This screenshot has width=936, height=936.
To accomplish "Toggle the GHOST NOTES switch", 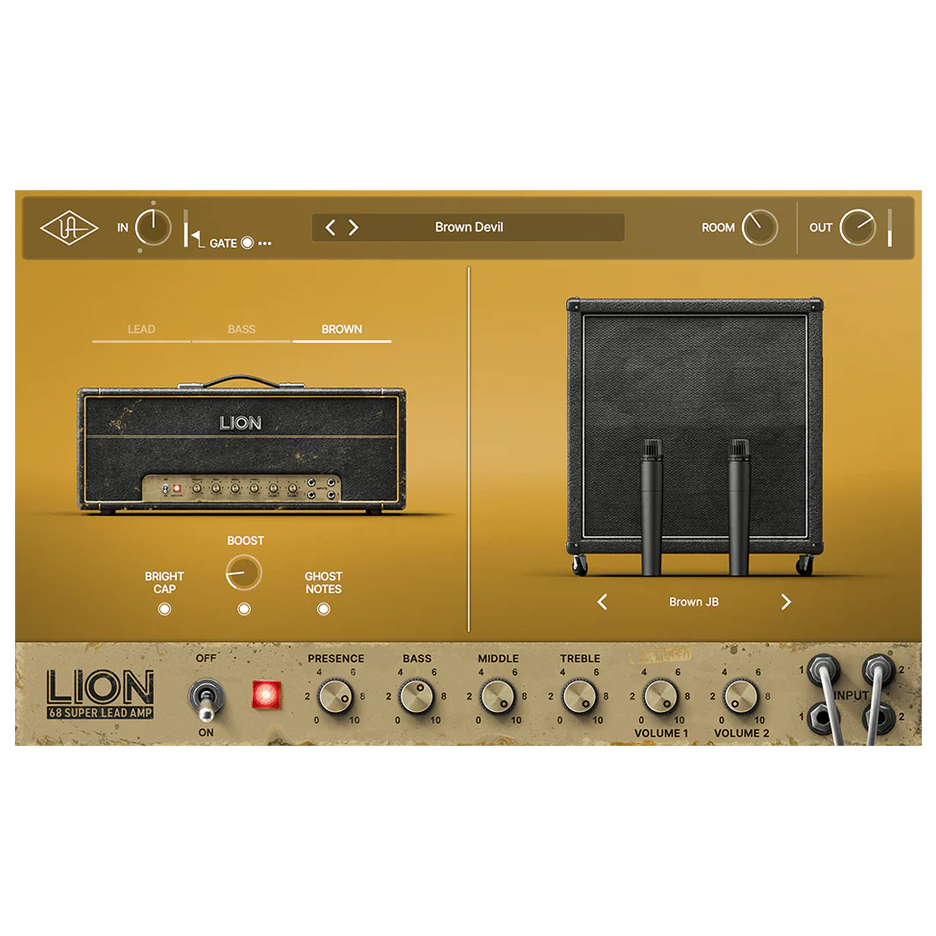I will pos(324,609).
